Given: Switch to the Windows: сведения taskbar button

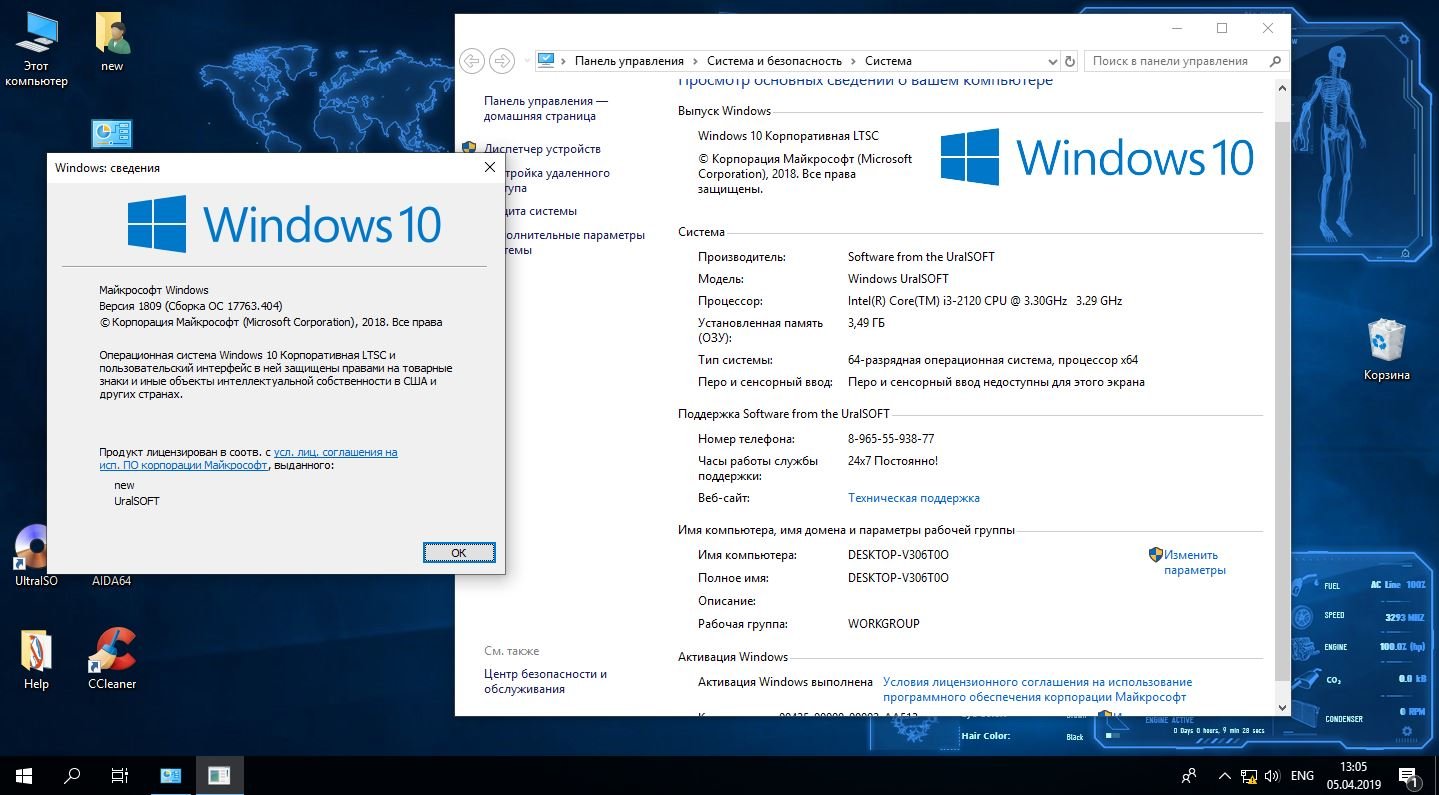Looking at the screenshot, I should tap(219, 775).
